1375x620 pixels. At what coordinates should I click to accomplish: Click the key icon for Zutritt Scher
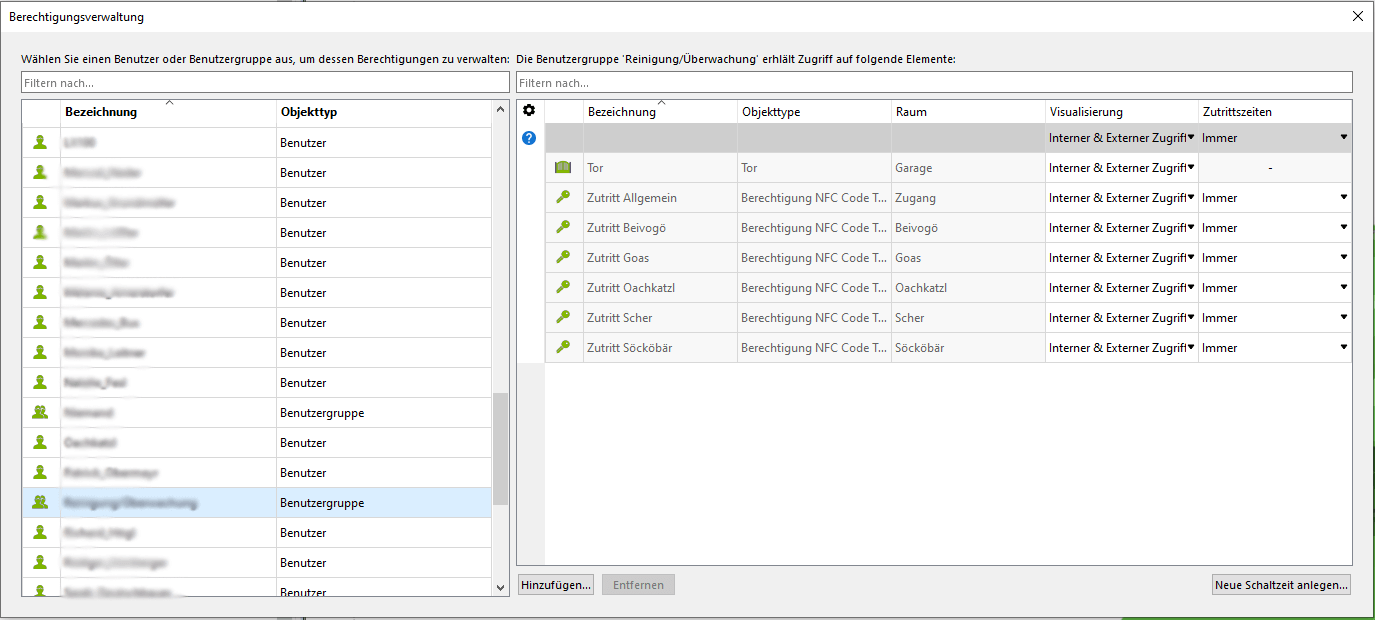[x=564, y=318]
